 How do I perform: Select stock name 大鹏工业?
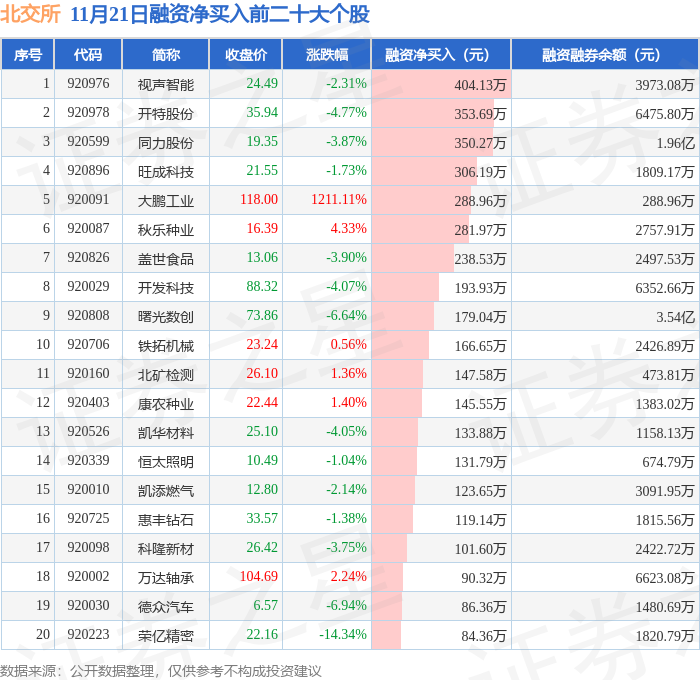coord(166,200)
